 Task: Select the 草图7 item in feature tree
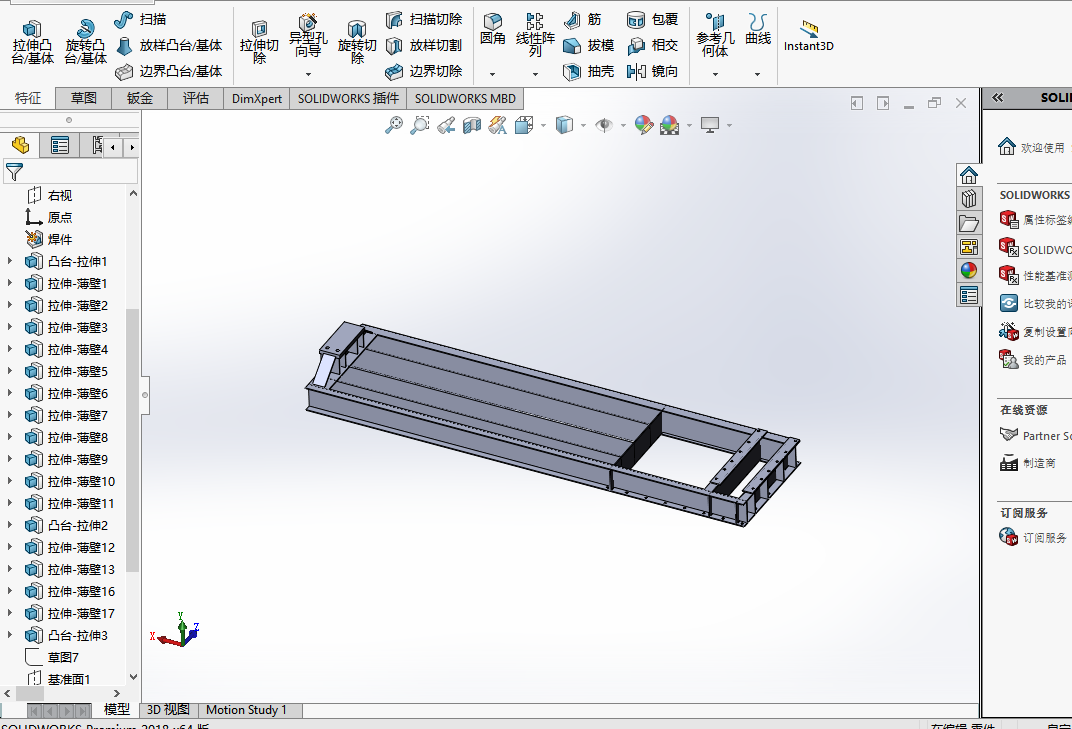tap(52, 657)
